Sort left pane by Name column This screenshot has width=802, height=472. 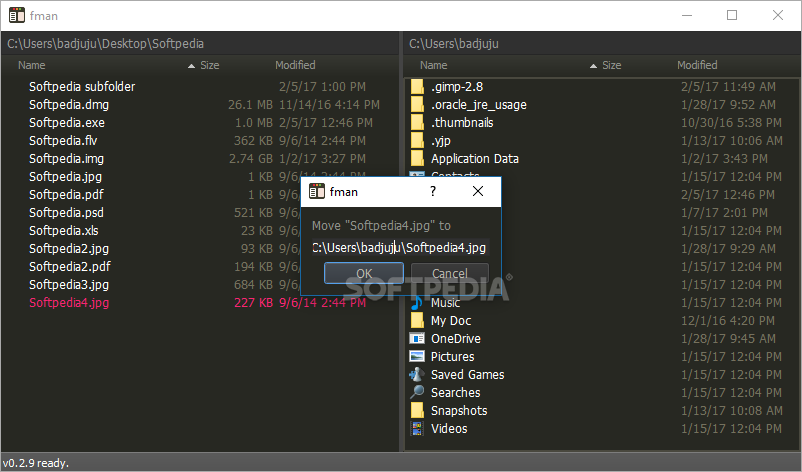(x=32, y=65)
